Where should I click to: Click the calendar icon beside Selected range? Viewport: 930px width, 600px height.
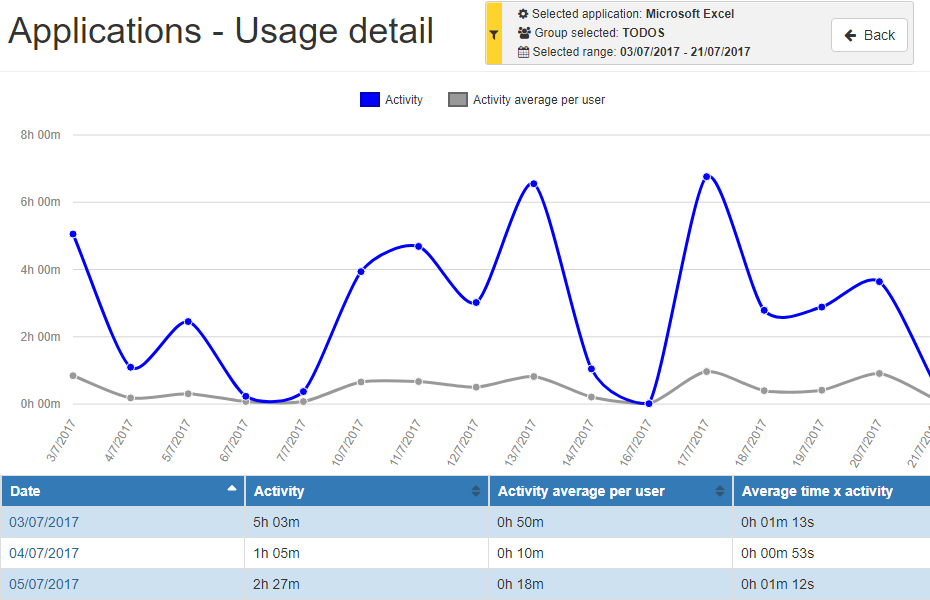click(x=523, y=52)
